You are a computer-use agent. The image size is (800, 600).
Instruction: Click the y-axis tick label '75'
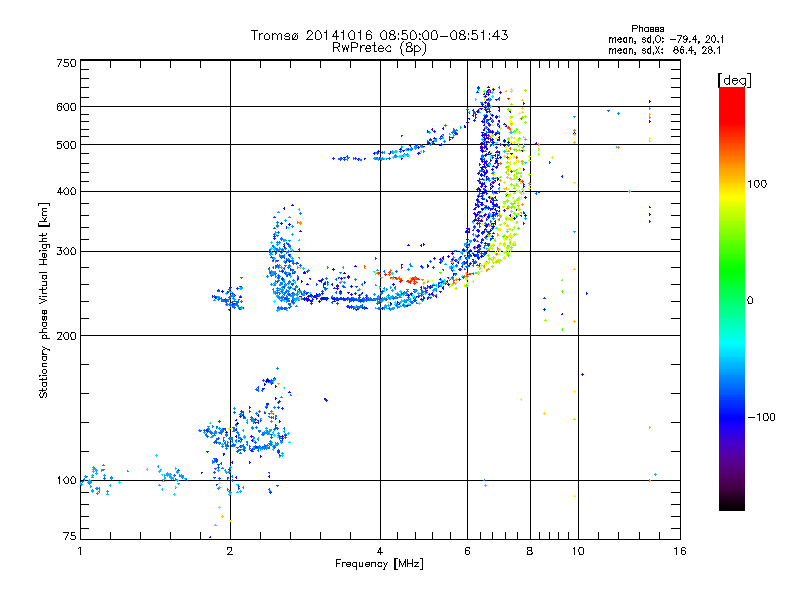tap(70, 536)
